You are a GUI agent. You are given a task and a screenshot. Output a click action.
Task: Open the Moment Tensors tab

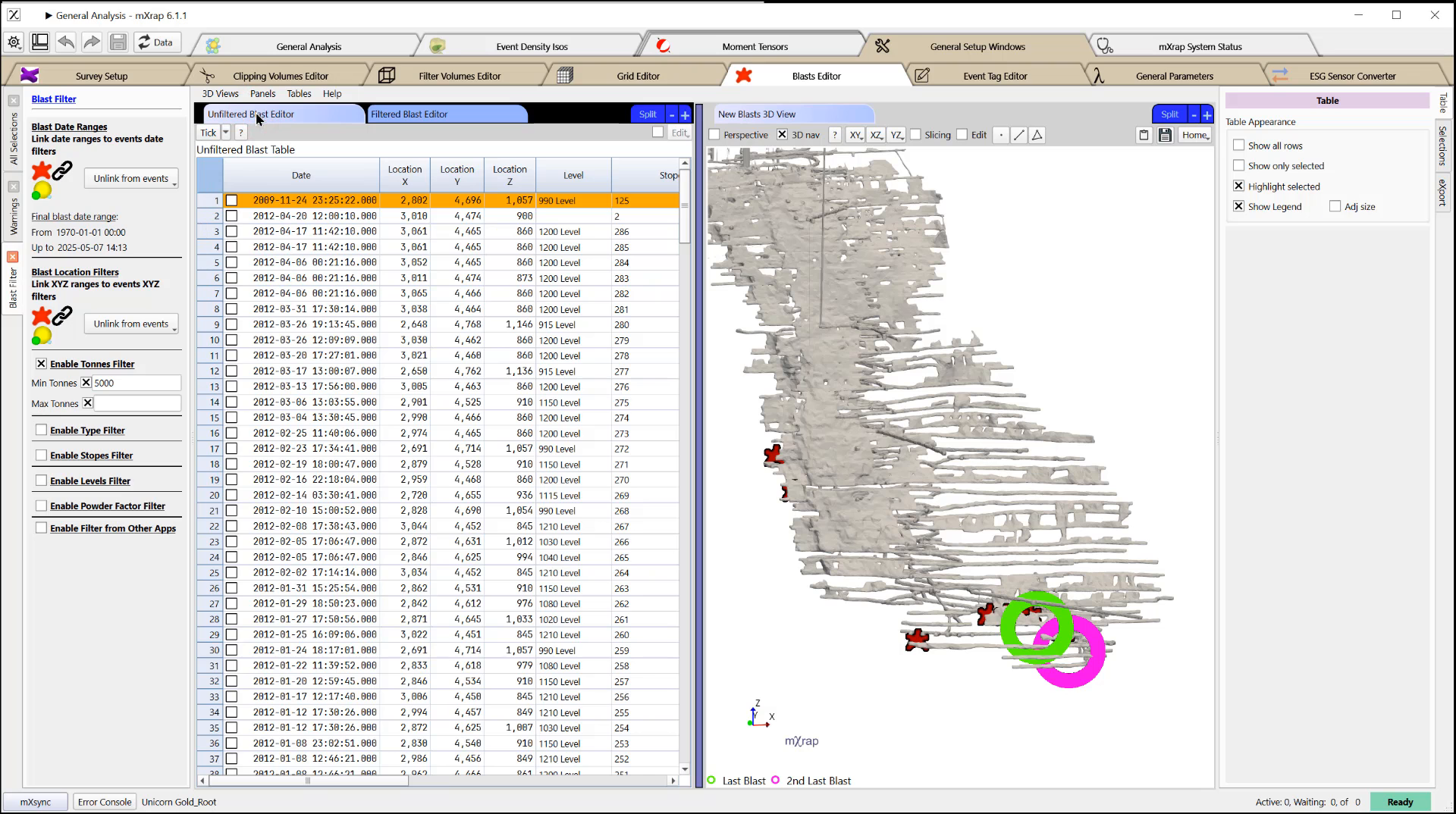coord(755,46)
